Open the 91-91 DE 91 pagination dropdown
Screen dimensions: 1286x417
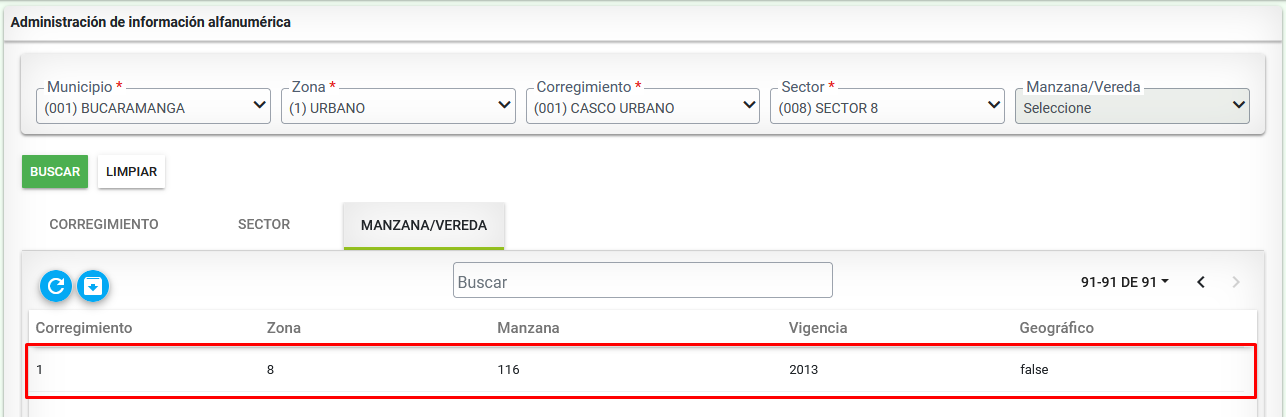[x=1125, y=283]
